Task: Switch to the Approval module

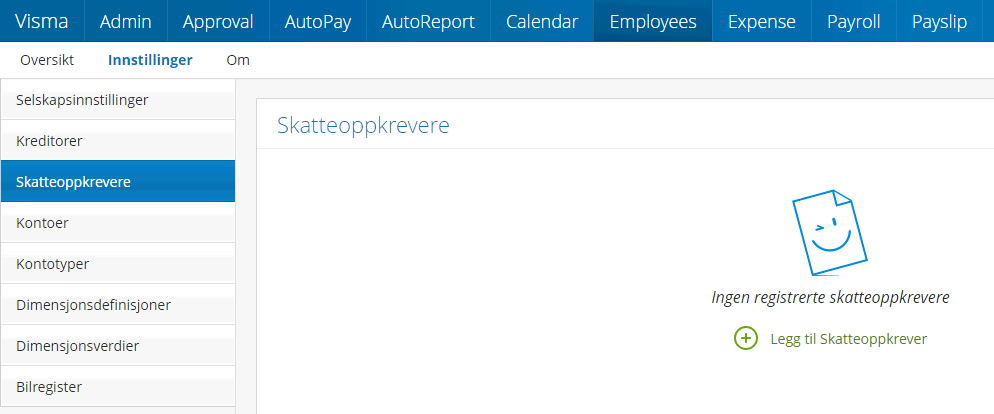Action: pyautogui.click(x=218, y=21)
